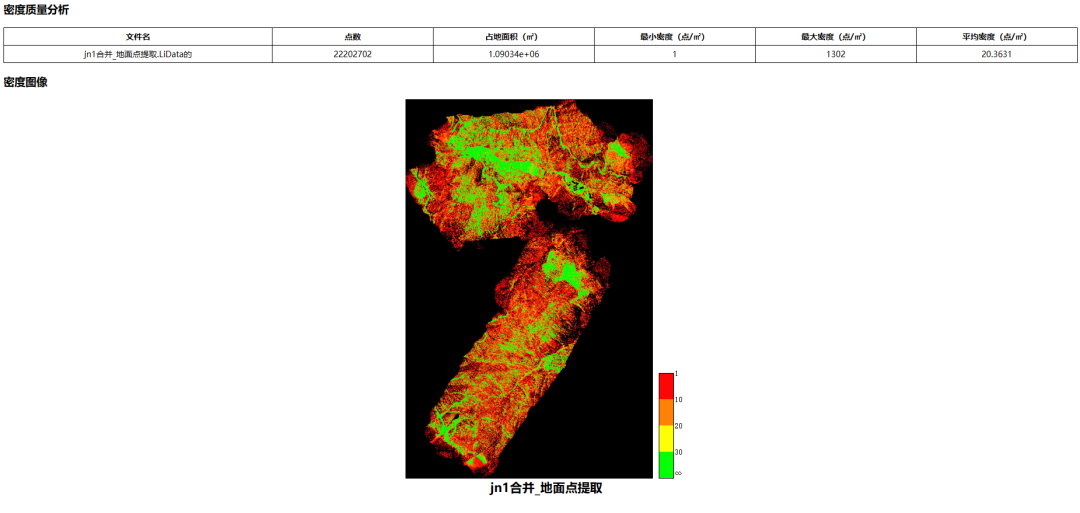This screenshot has width=1080, height=513.
Task: Click the legend label 10
Action: coord(678,399)
